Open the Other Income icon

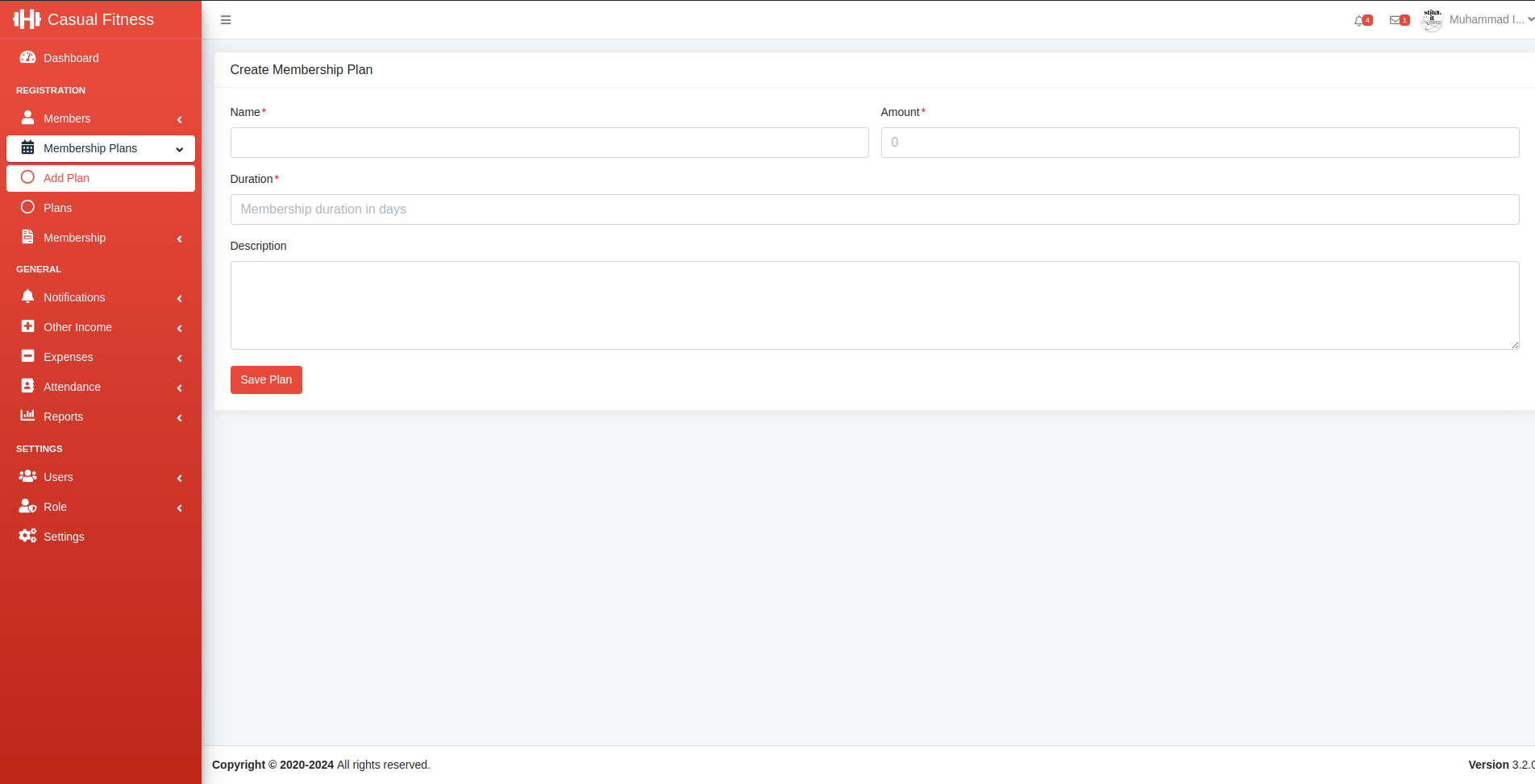tap(28, 326)
